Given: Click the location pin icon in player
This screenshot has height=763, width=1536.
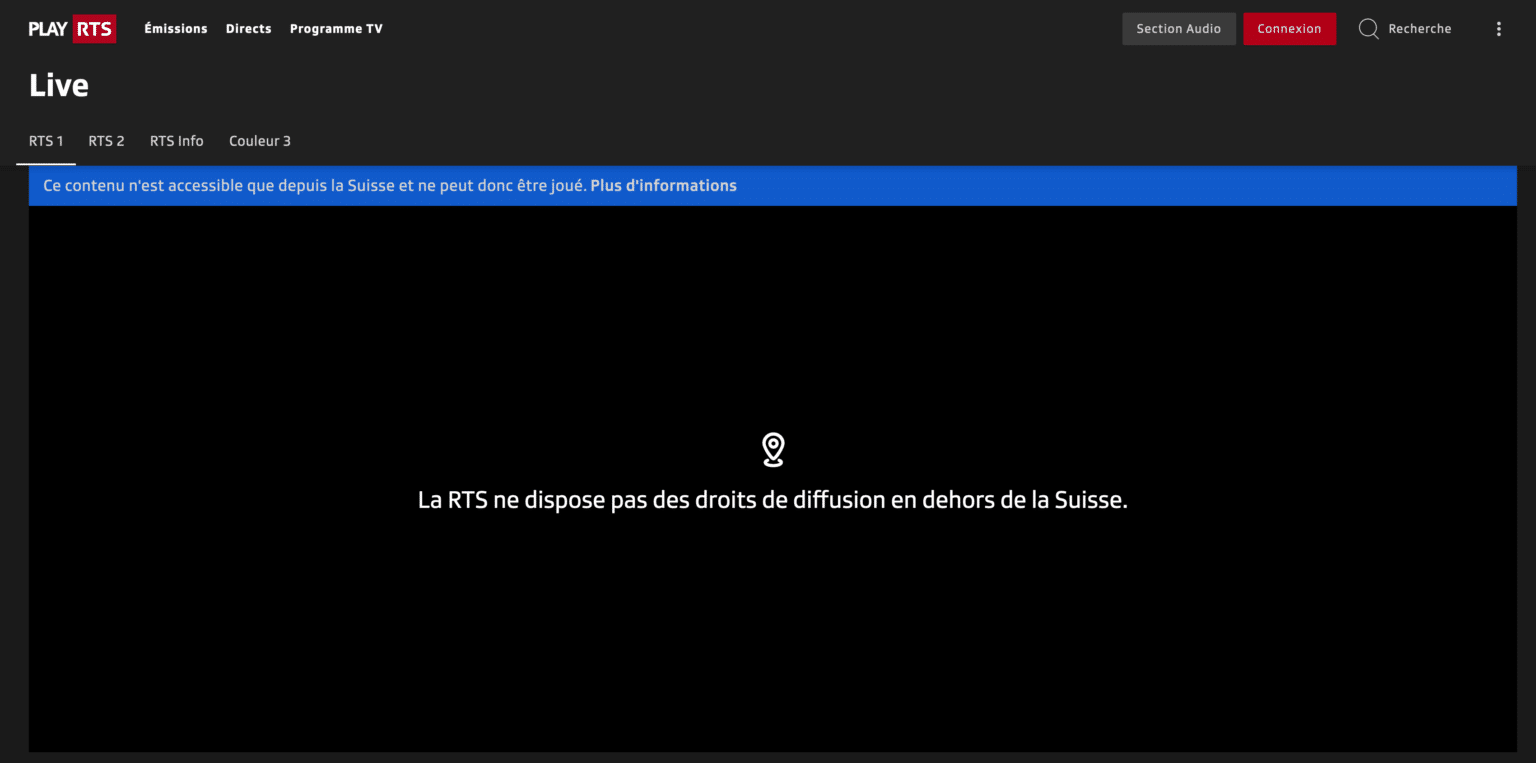Looking at the screenshot, I should click(x=772, y=450).
